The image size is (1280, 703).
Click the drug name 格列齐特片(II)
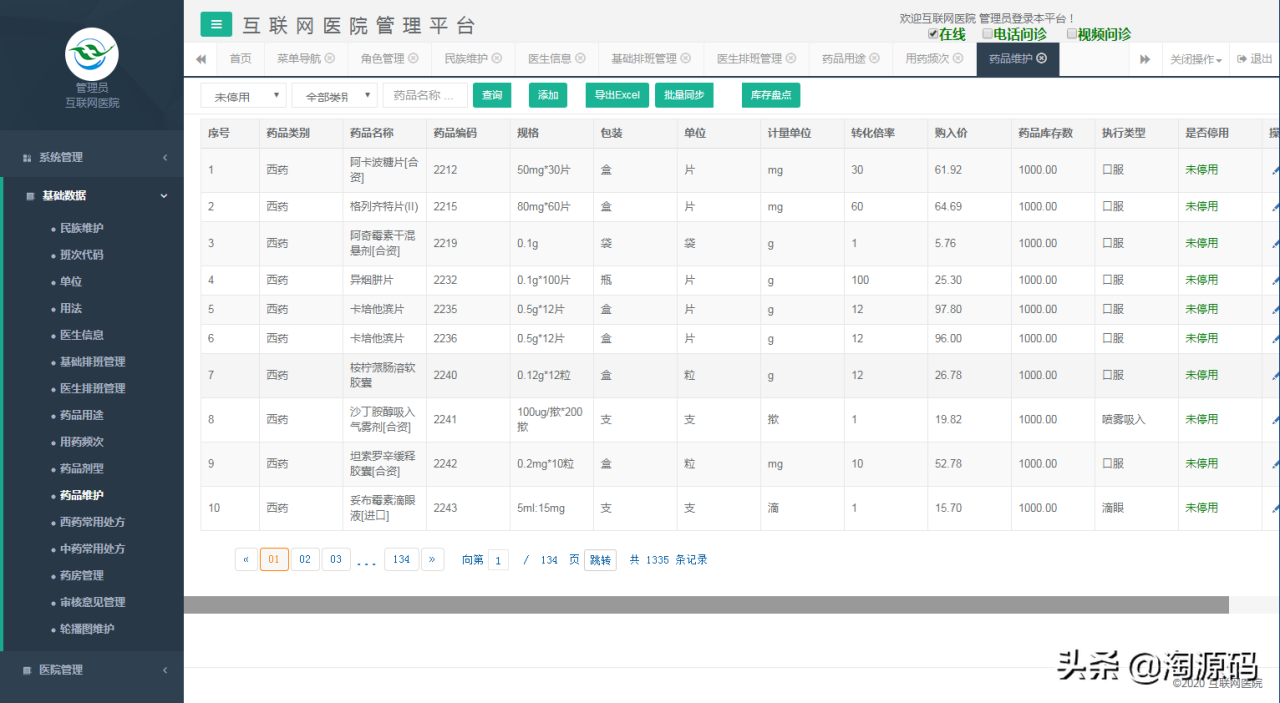point(383,206)
